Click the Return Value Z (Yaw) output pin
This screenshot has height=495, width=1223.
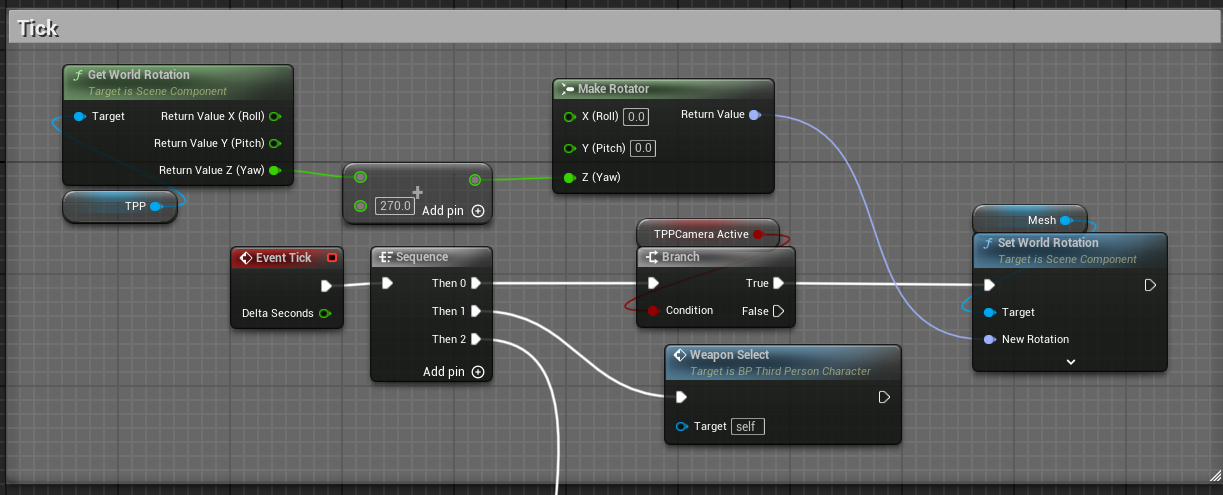274,170
